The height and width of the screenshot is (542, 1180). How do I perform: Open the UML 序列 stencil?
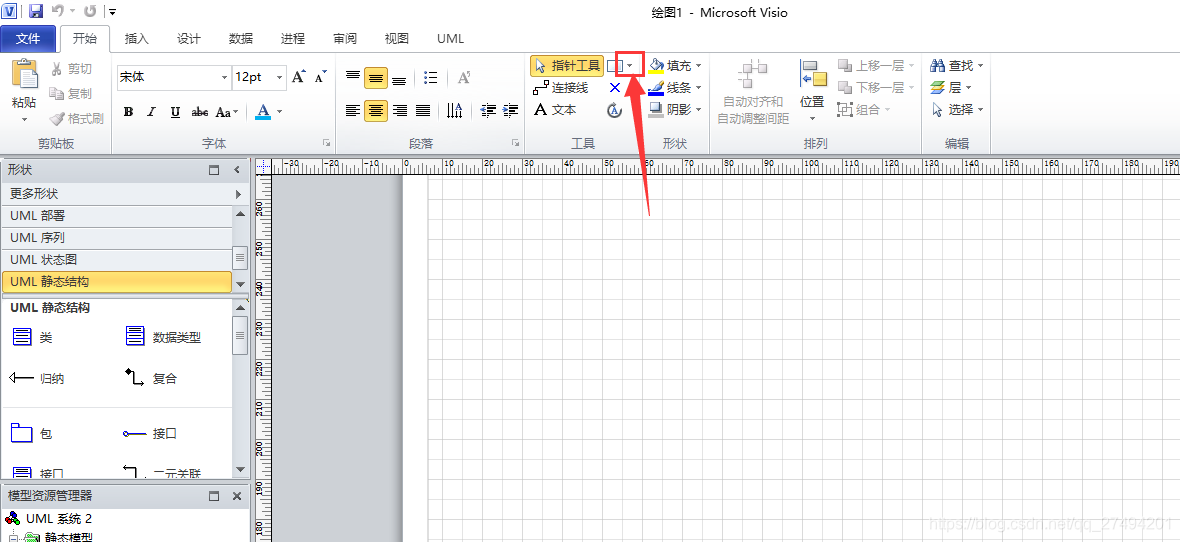pyautogui.click(x=116, y=238)
